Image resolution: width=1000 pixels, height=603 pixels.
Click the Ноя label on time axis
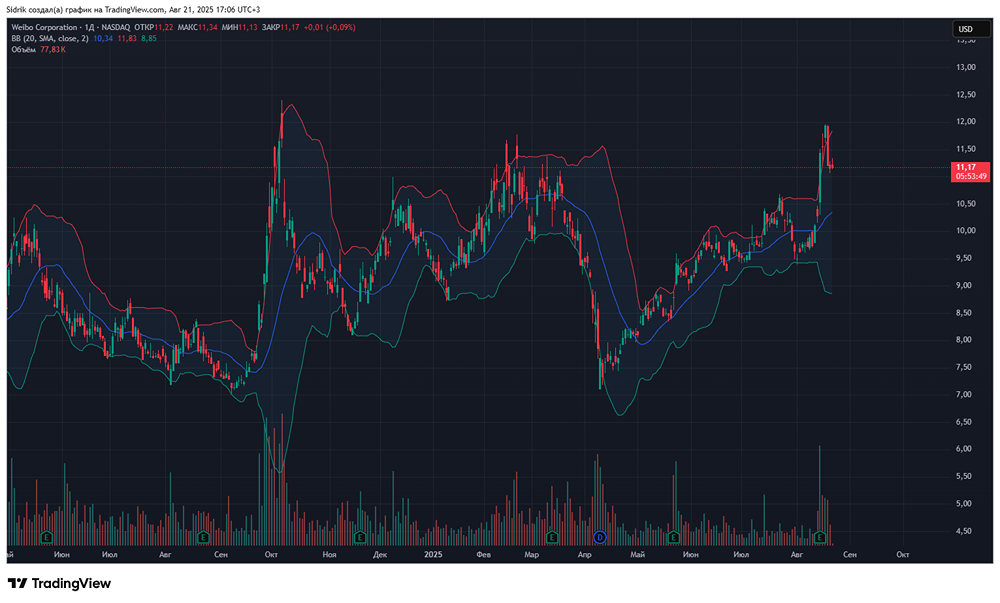coord(329,555)
